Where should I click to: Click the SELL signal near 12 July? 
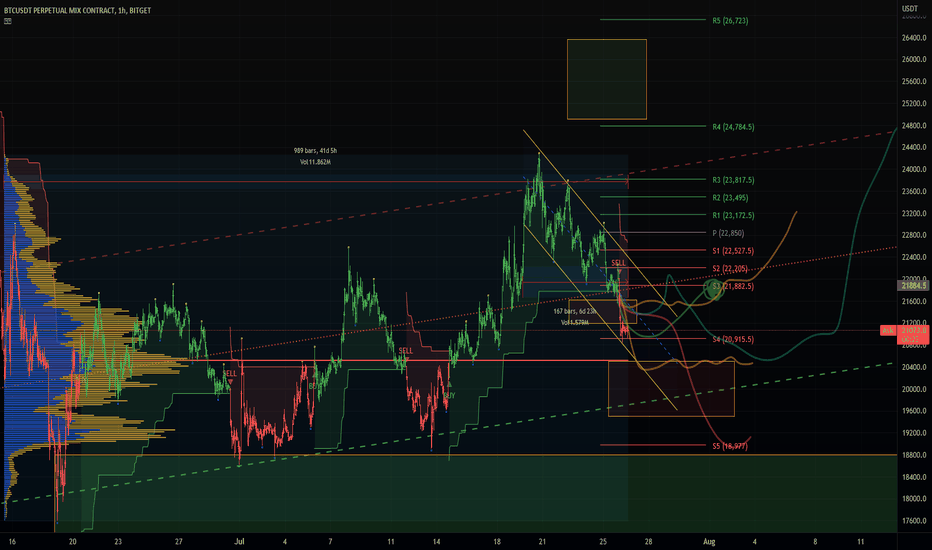click(406, 351)
